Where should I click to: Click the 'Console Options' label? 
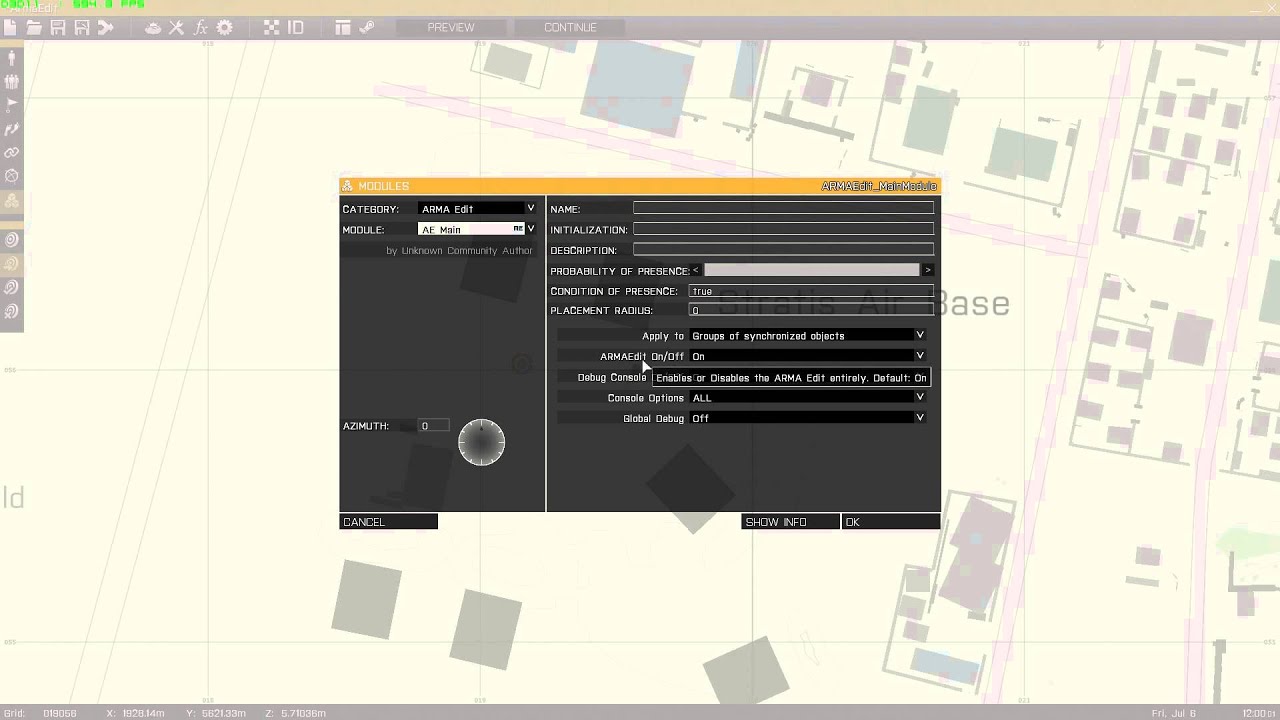645,398
